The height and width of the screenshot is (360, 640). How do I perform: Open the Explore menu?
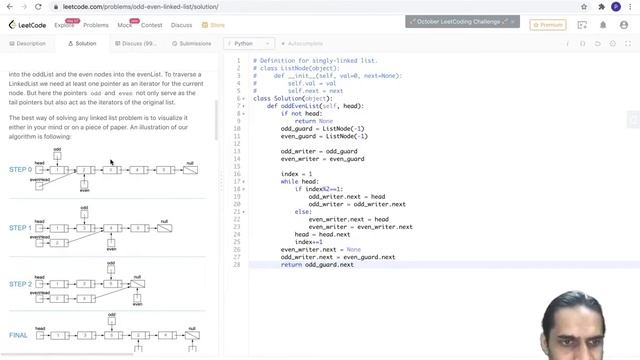pos(64,25)
